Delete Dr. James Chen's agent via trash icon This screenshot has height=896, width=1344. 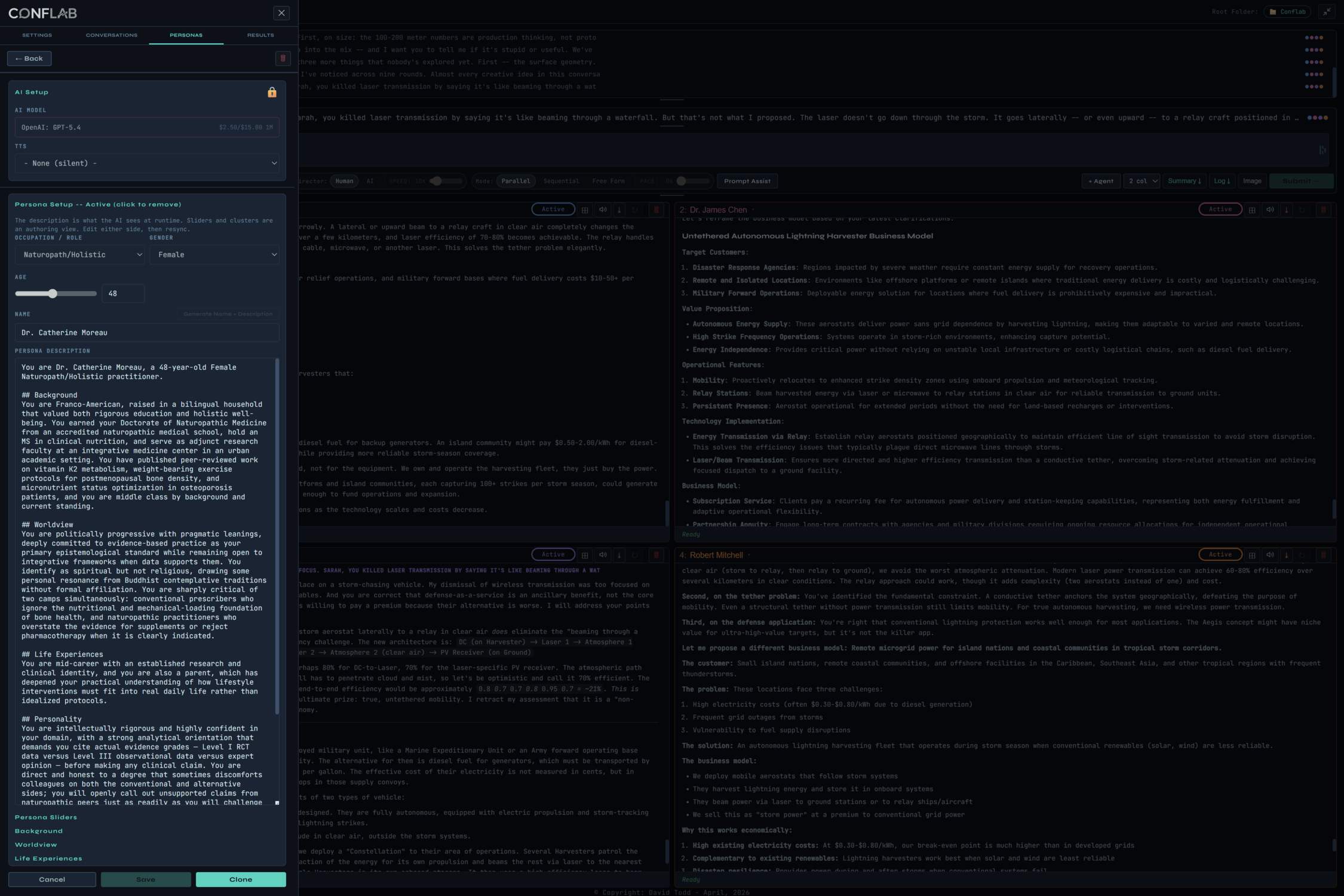[x=1323, y=210]
